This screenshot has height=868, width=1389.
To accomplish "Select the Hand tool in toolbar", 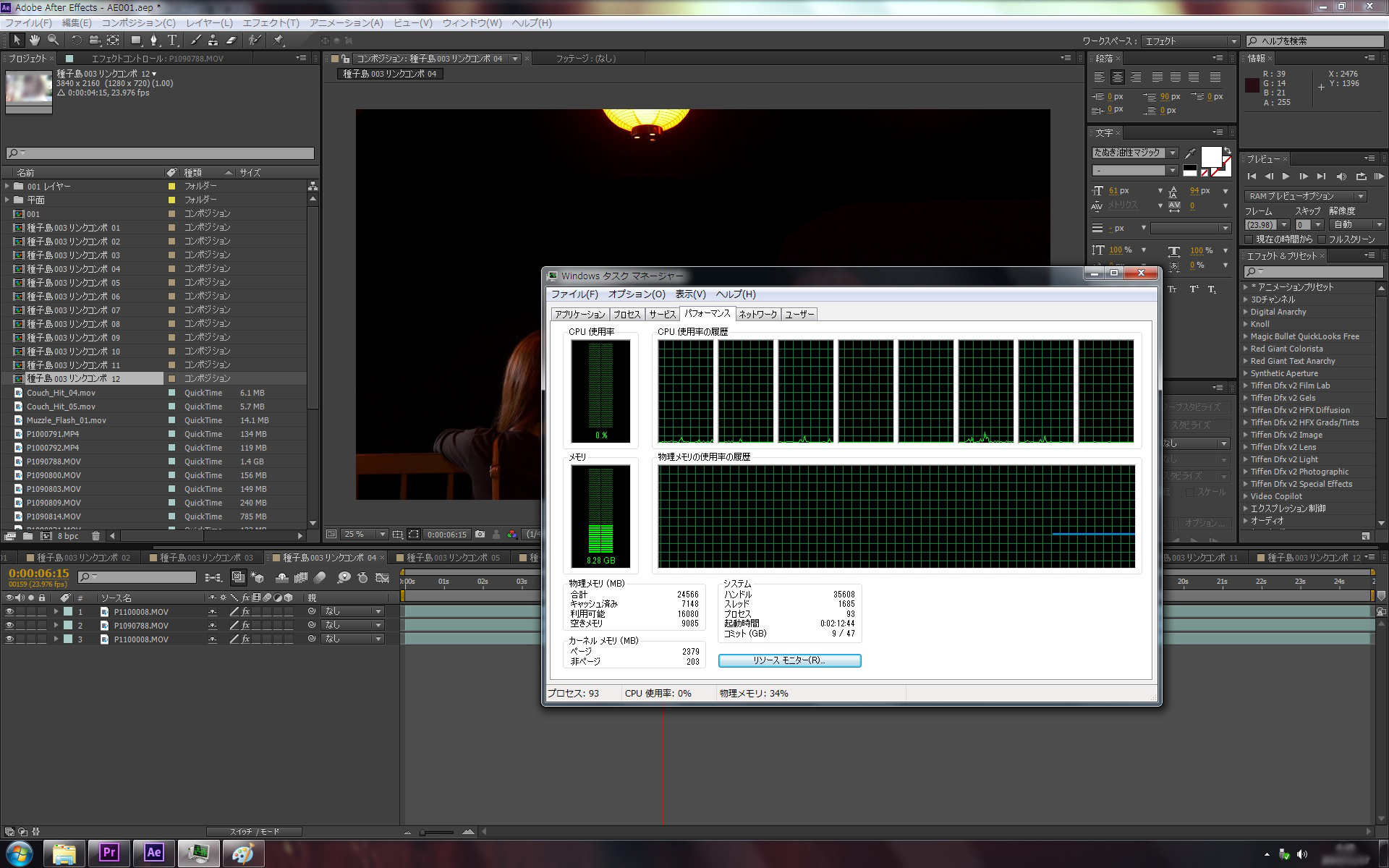I will point(34,41).
